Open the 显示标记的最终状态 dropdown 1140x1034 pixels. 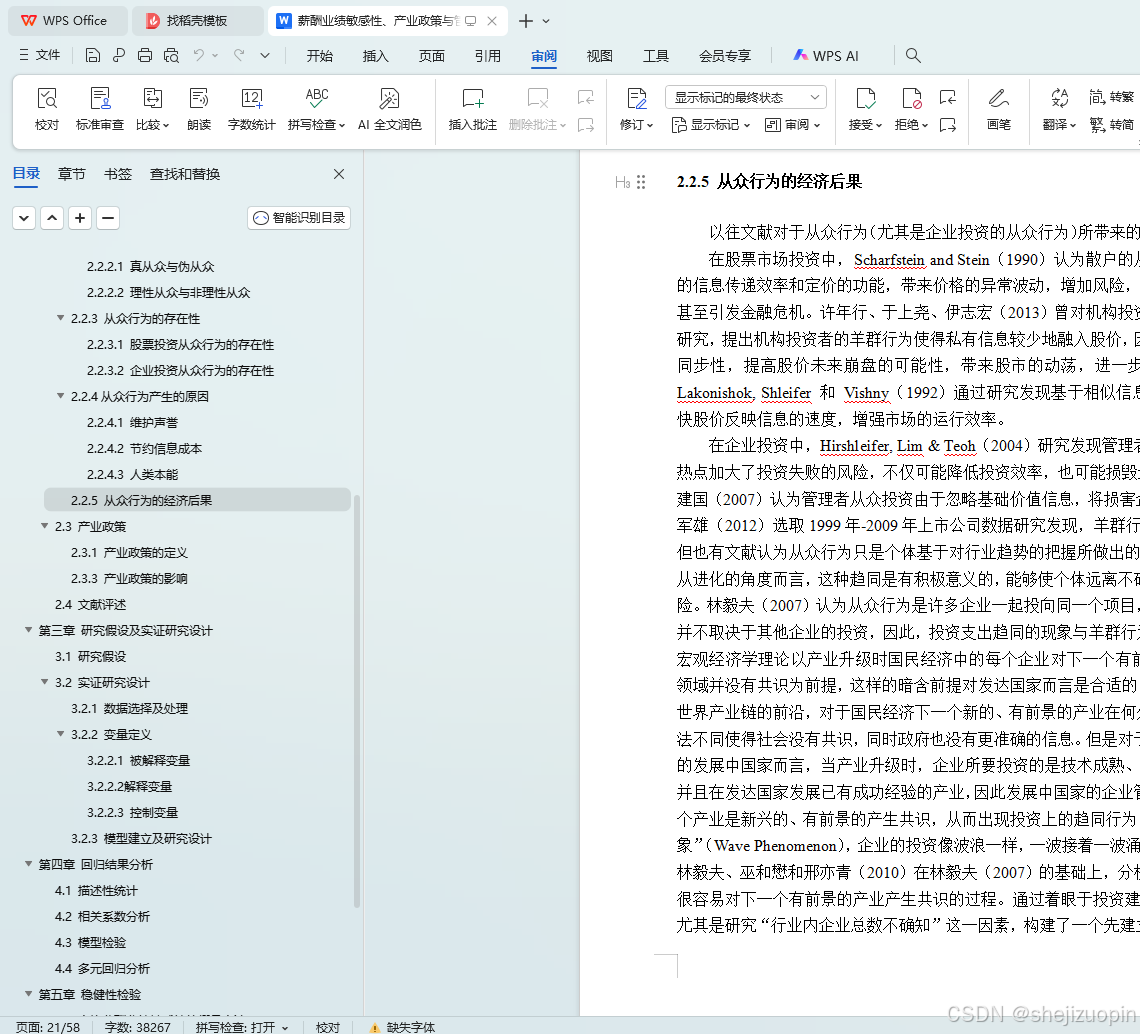coord(746,97)
